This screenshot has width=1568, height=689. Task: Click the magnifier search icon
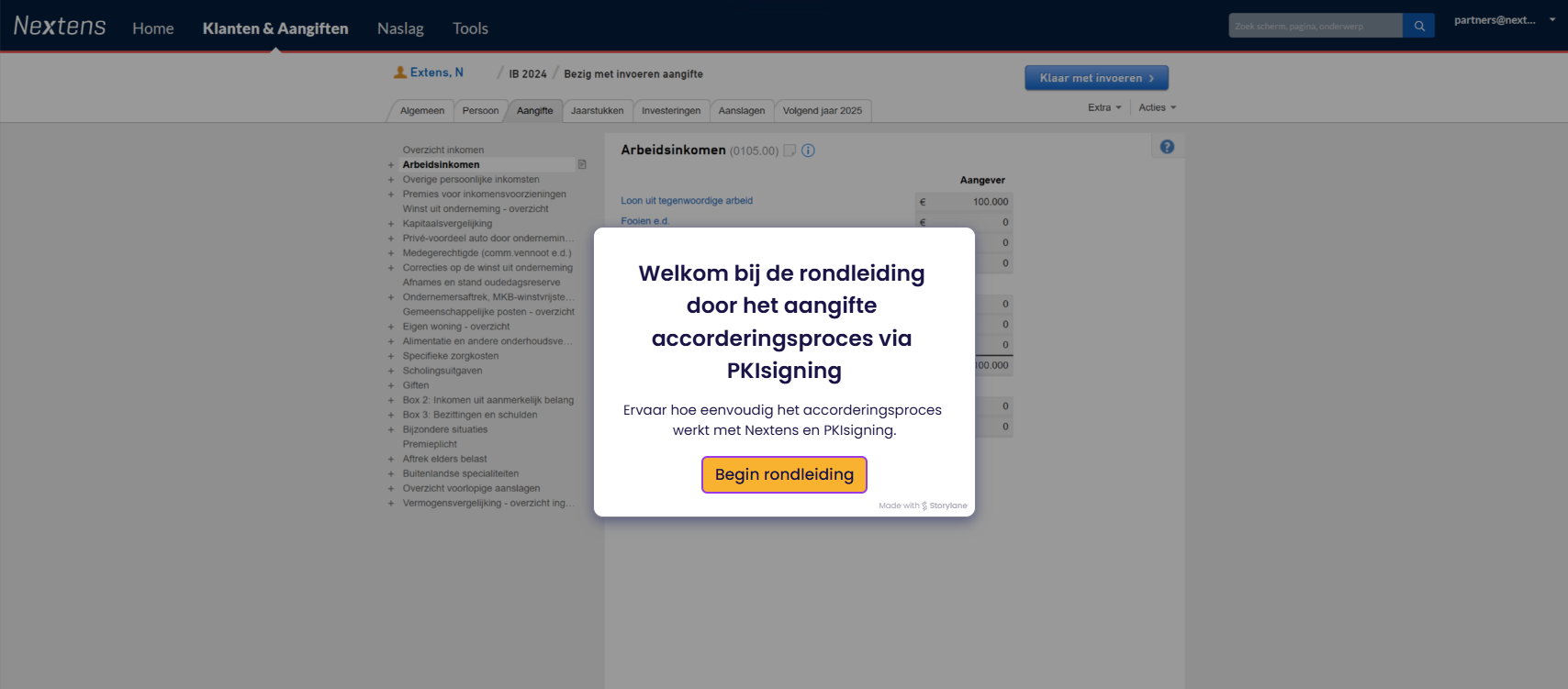tap(1418, 26)
